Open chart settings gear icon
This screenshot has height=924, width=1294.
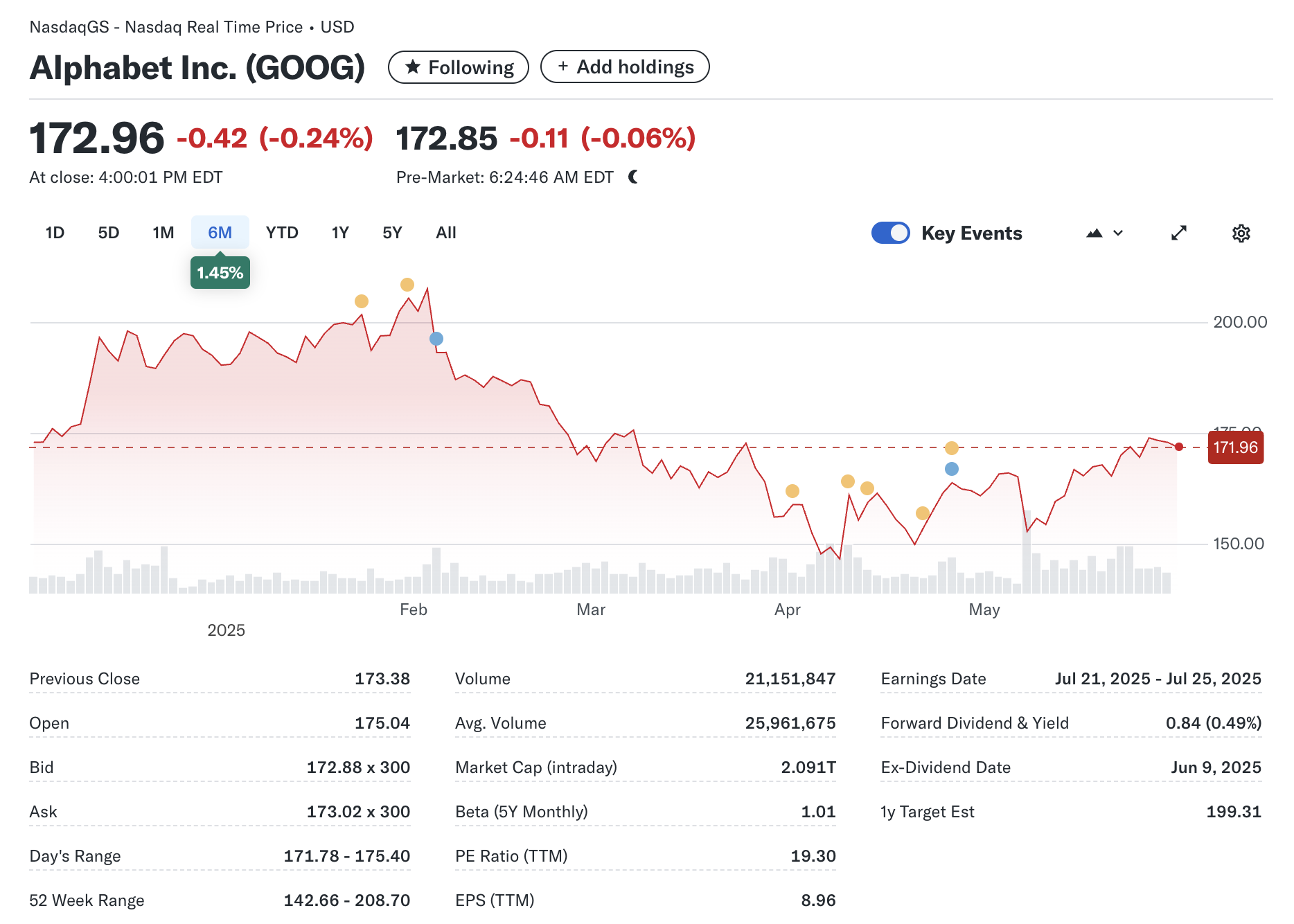pyautogui.click(x=1241, y=233)
